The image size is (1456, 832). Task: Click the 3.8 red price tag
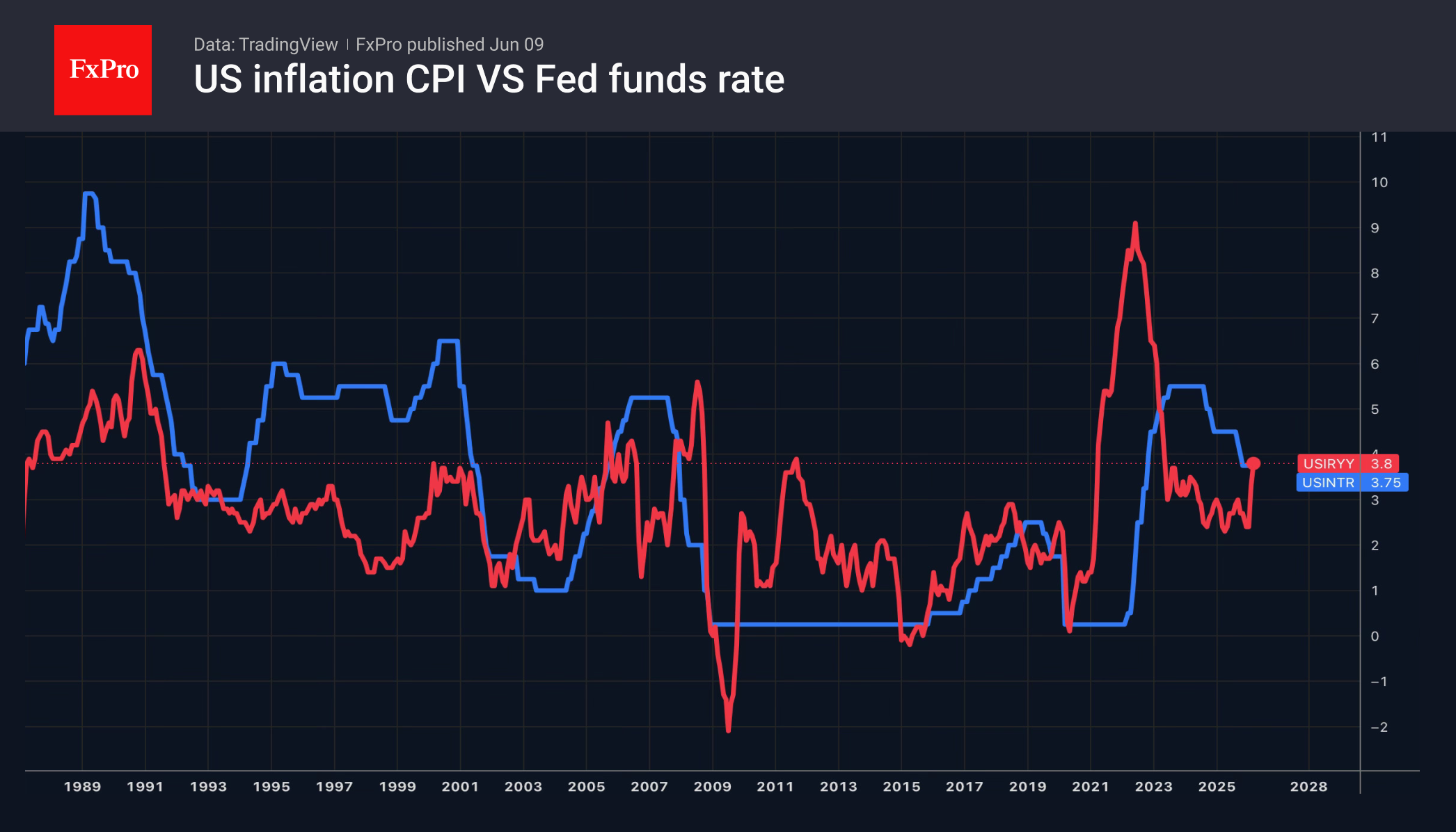1380,463
